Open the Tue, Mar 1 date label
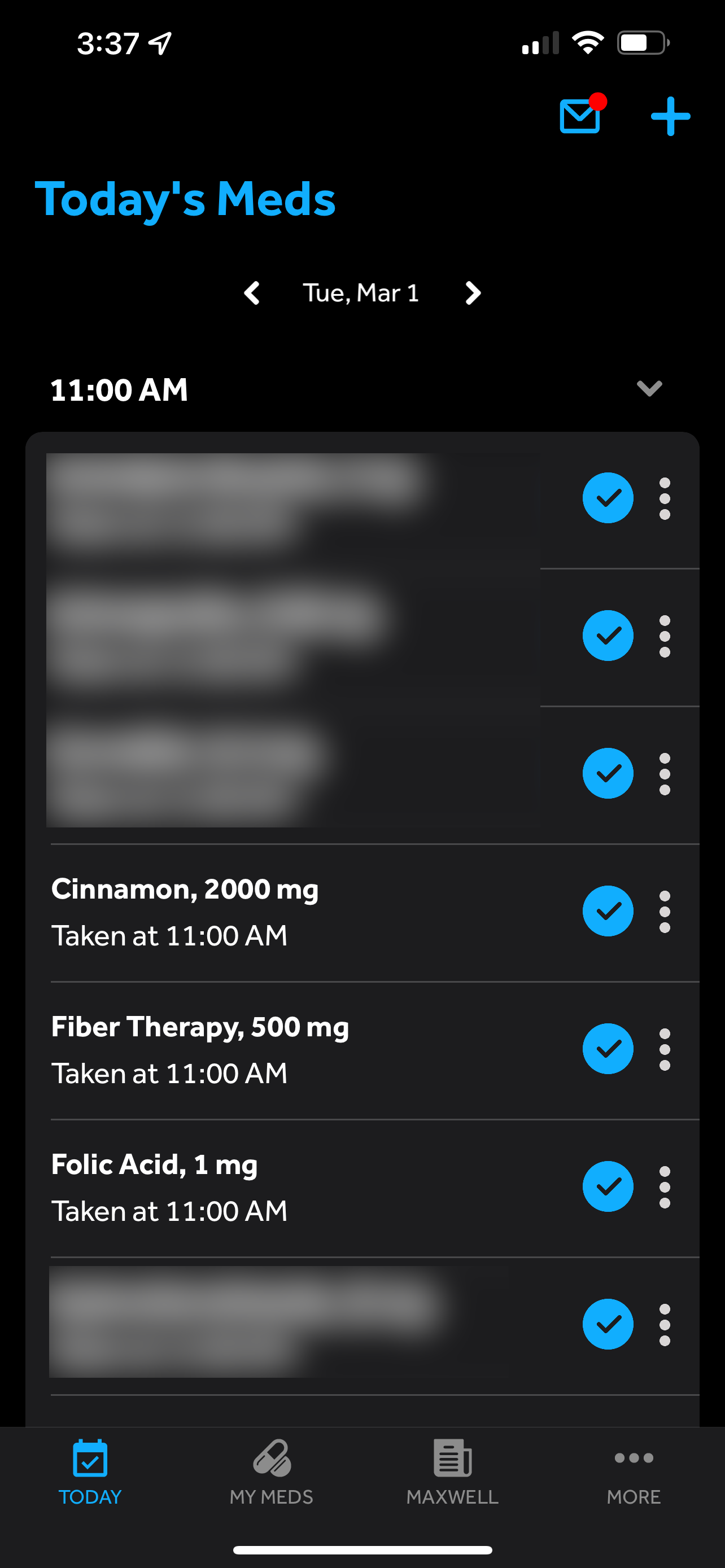This screenshot has width=725, height=1568. click(361, 294)
